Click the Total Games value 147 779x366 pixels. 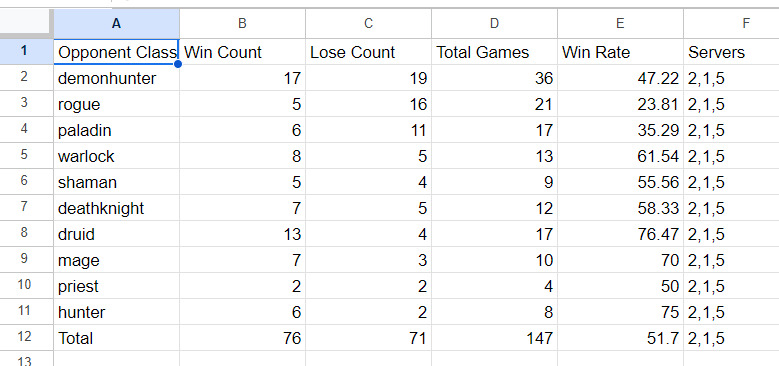[494, 338]
